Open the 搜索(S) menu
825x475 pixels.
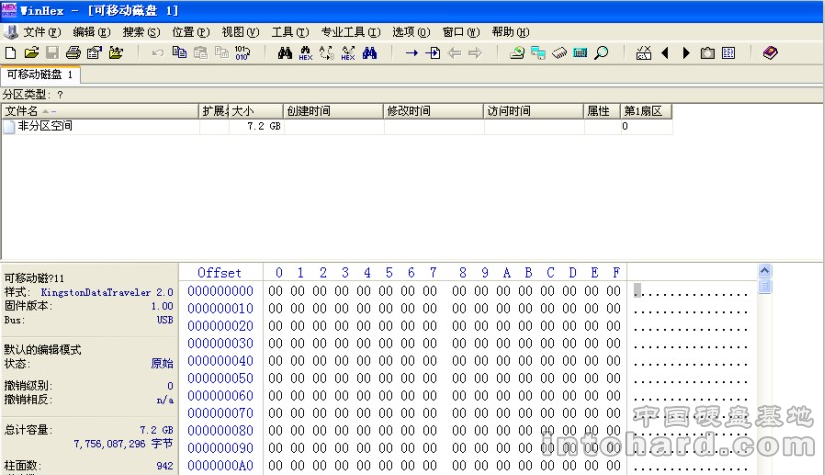click(x=141, y=32)
